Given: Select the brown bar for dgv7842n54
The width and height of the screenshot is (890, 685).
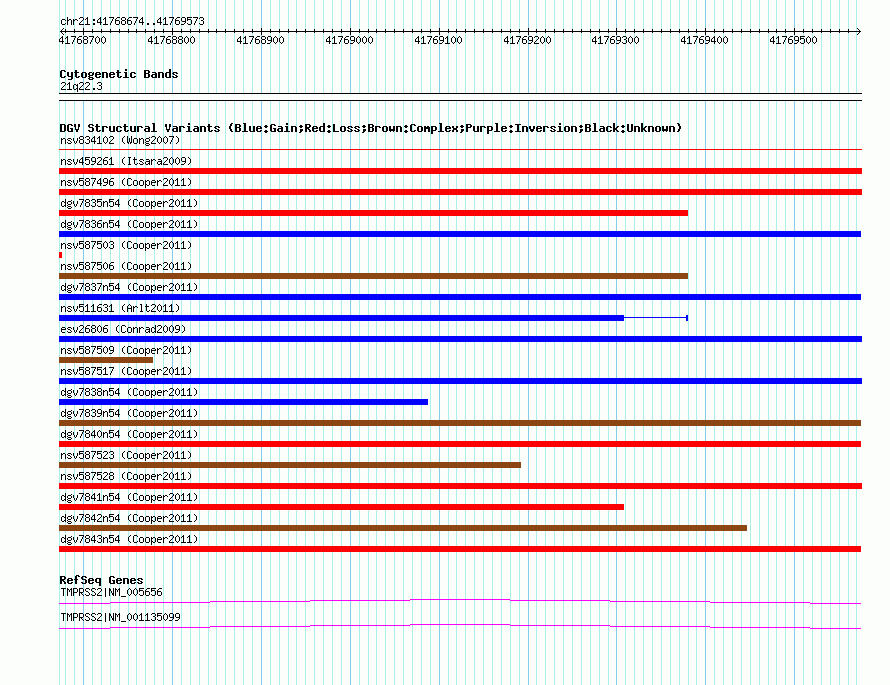Looking at the screenshot, I should tap(403, 528).
